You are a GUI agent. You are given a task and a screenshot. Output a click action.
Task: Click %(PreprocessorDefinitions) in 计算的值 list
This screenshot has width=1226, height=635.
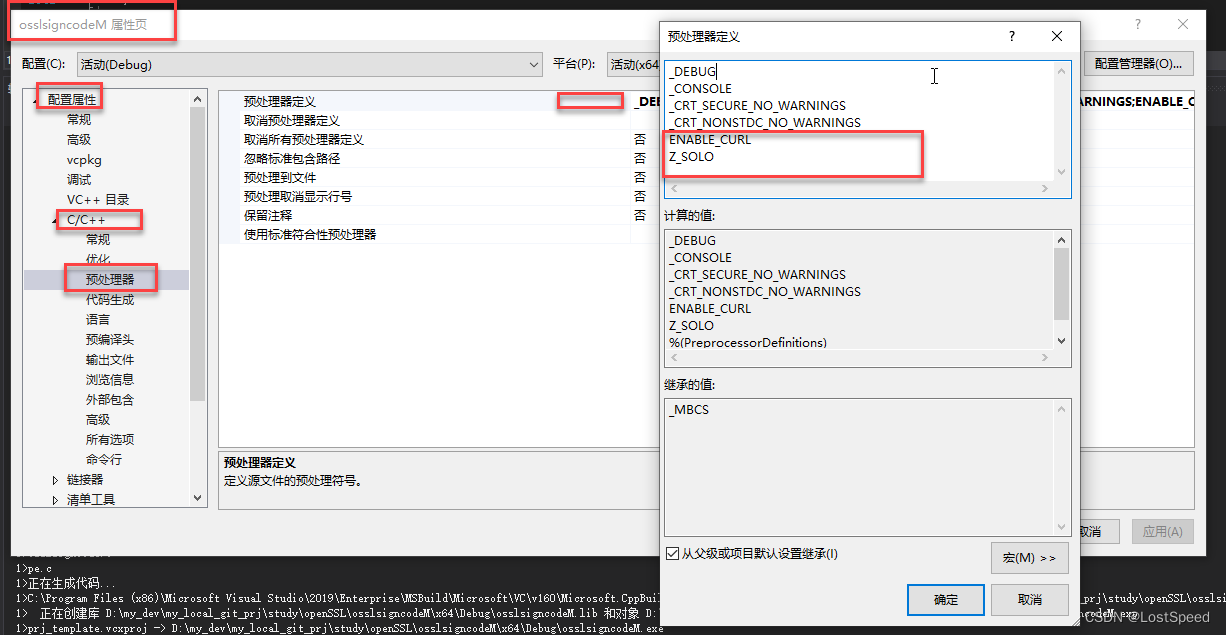pos(748,343)
